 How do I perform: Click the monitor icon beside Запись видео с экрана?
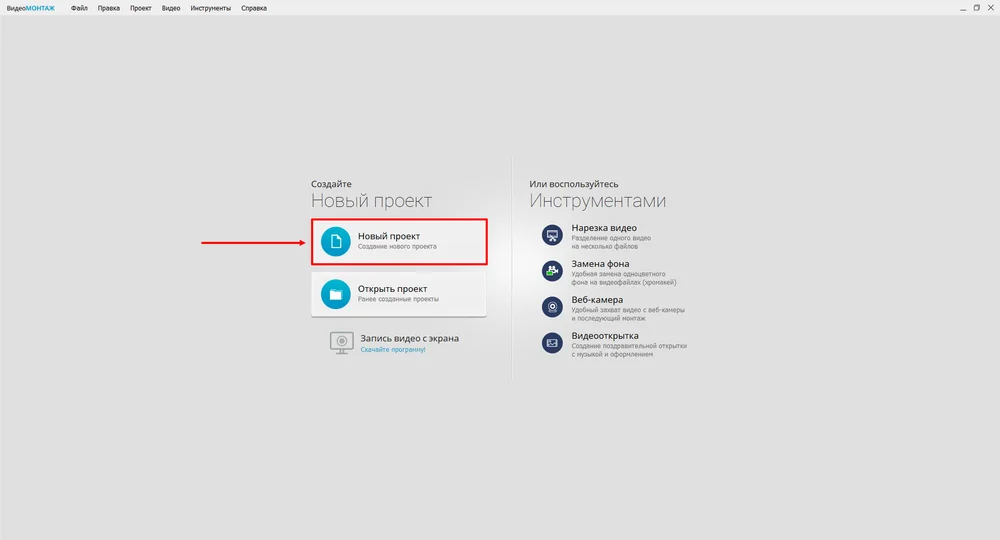click(x=341, y=343)
